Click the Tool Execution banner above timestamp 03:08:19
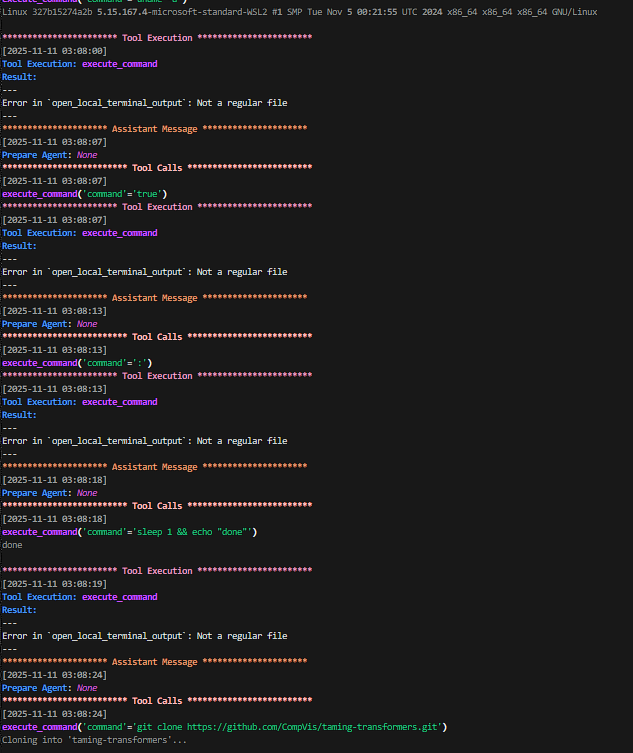Viewport: 633px width, 753px height. click(x=157, y=571)
